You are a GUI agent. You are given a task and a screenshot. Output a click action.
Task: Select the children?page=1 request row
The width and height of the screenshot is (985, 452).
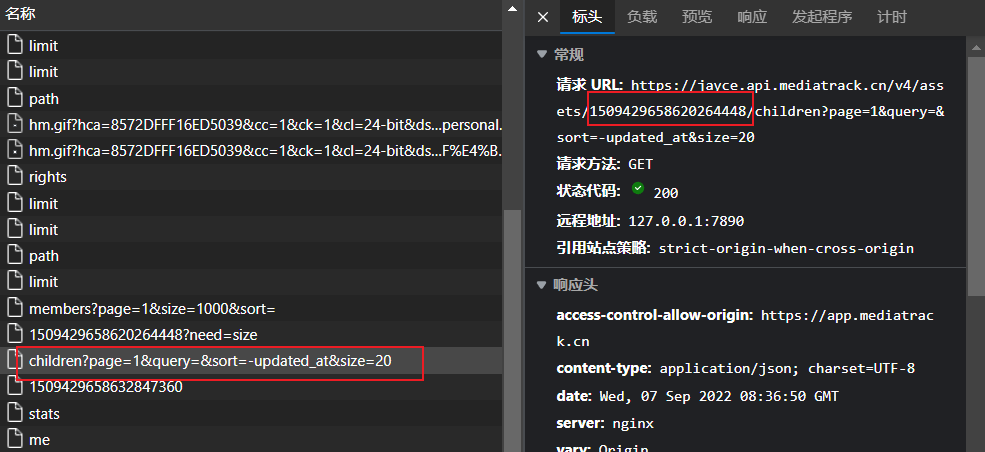[210, 361]
